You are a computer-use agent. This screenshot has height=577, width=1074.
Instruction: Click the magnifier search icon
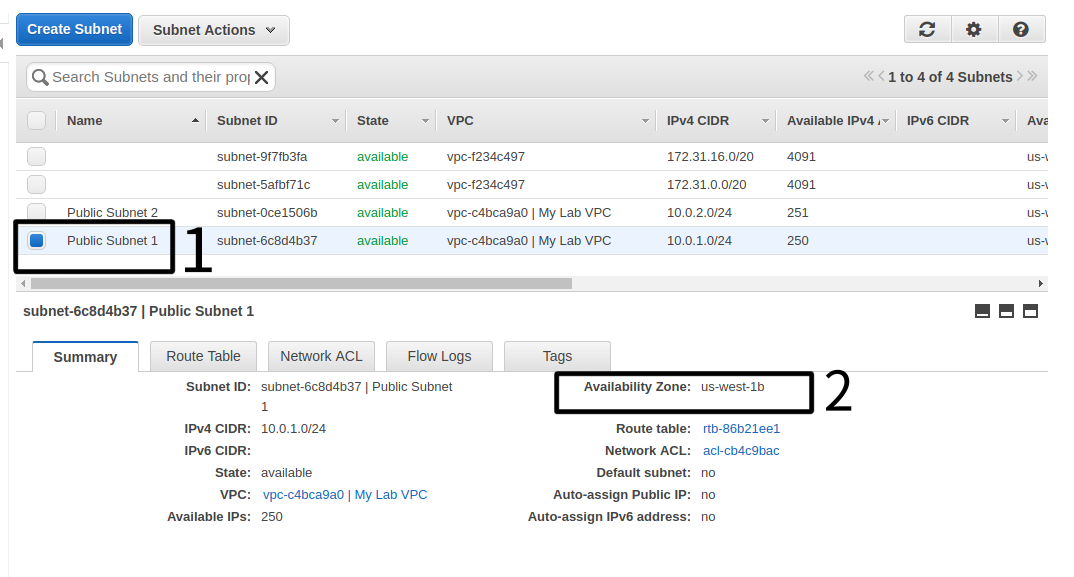click(x=40, y=77)
